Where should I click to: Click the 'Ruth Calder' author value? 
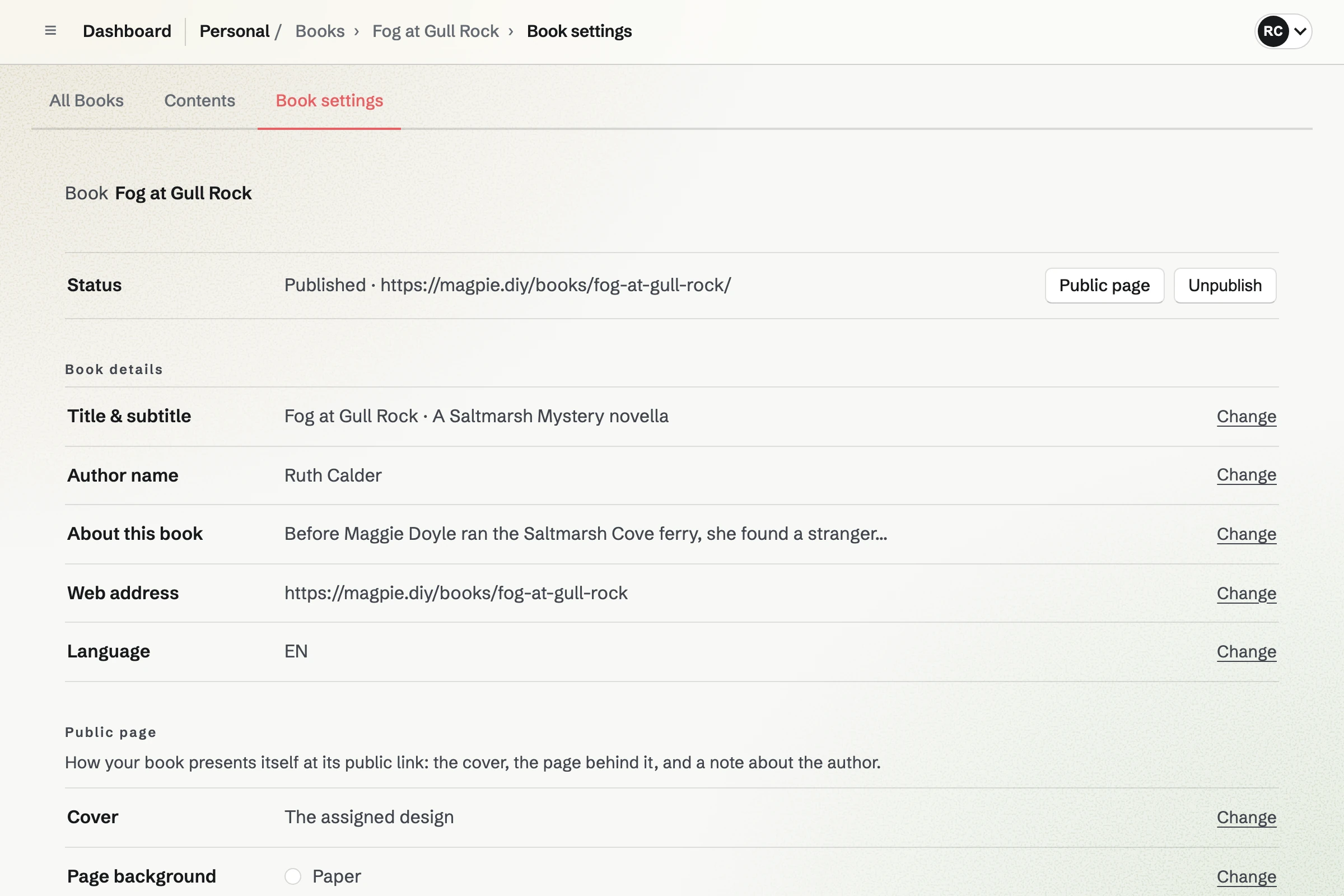(333, 475)
